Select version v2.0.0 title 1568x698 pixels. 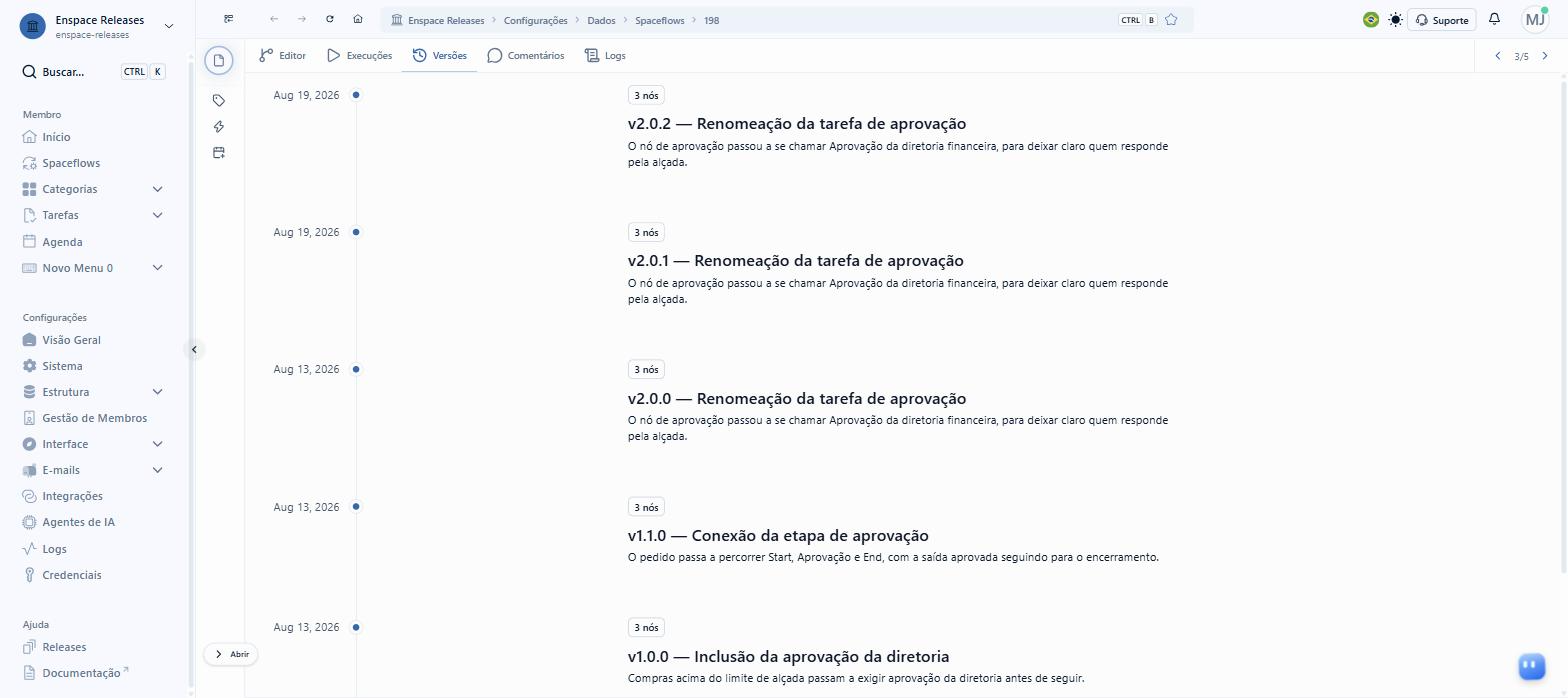coord(797,398)
